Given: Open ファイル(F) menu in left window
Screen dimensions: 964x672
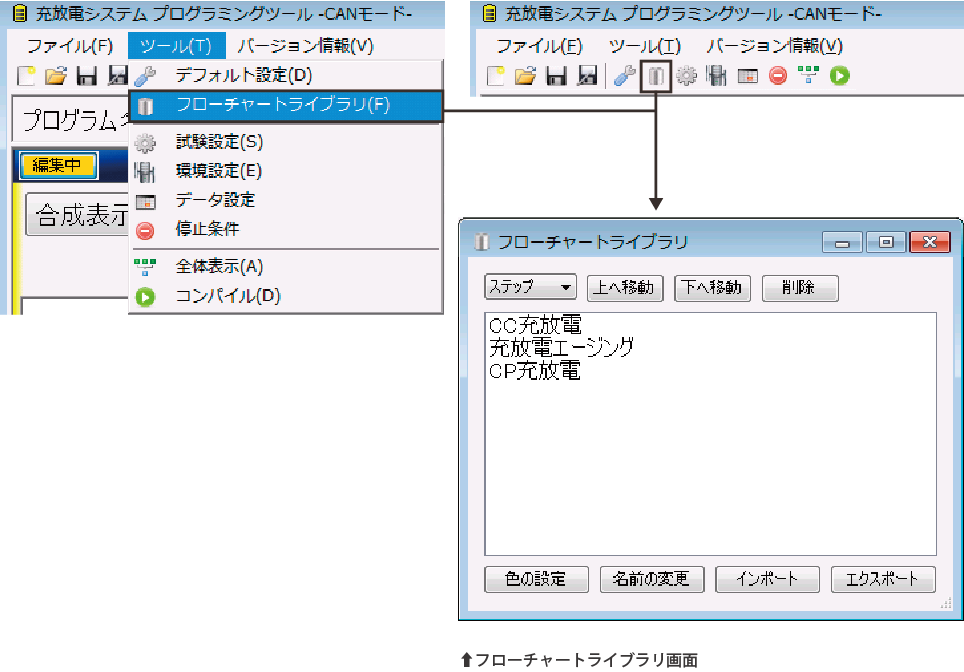Looking at the screenshot, I should click(x=70, y=46).
